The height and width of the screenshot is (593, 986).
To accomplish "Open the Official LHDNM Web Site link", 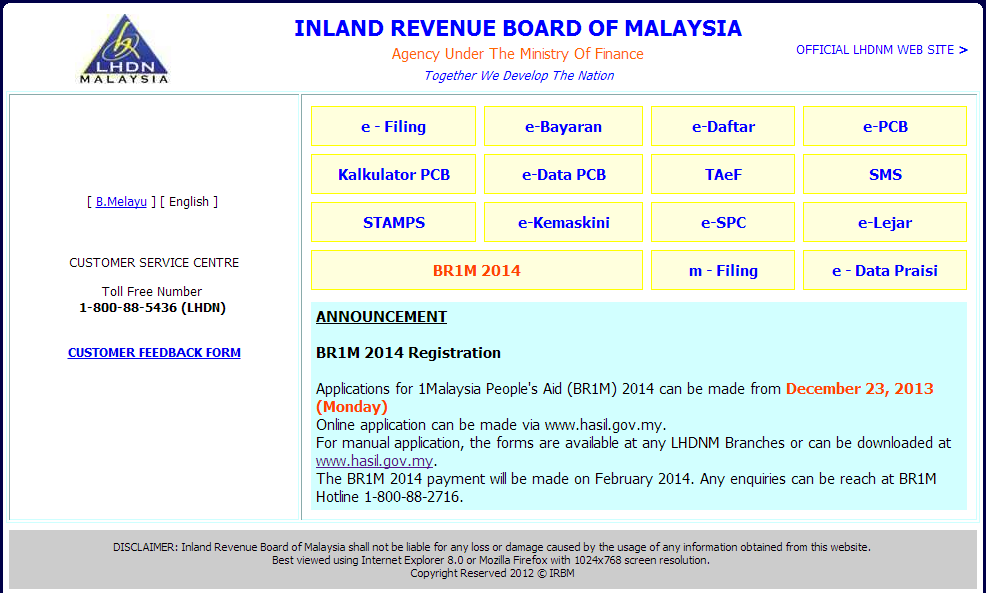I will click(882, 50).
